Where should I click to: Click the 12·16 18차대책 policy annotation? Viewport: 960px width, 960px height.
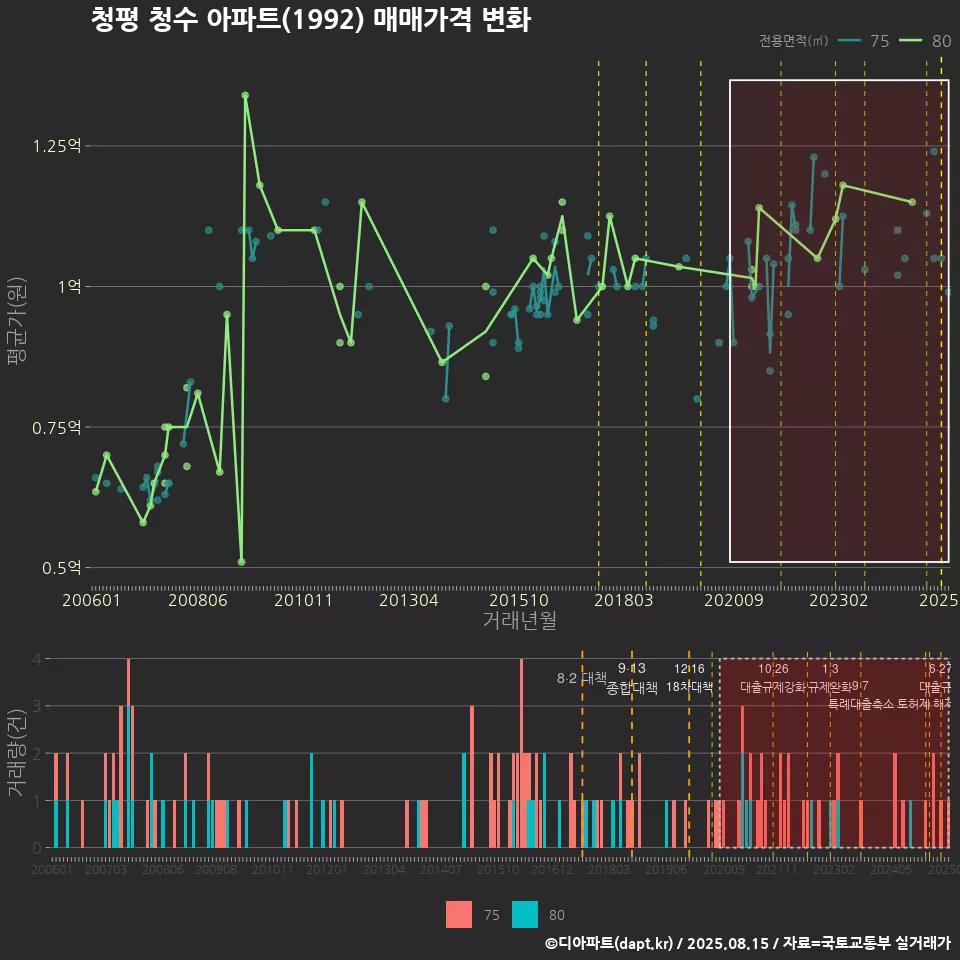689,678
